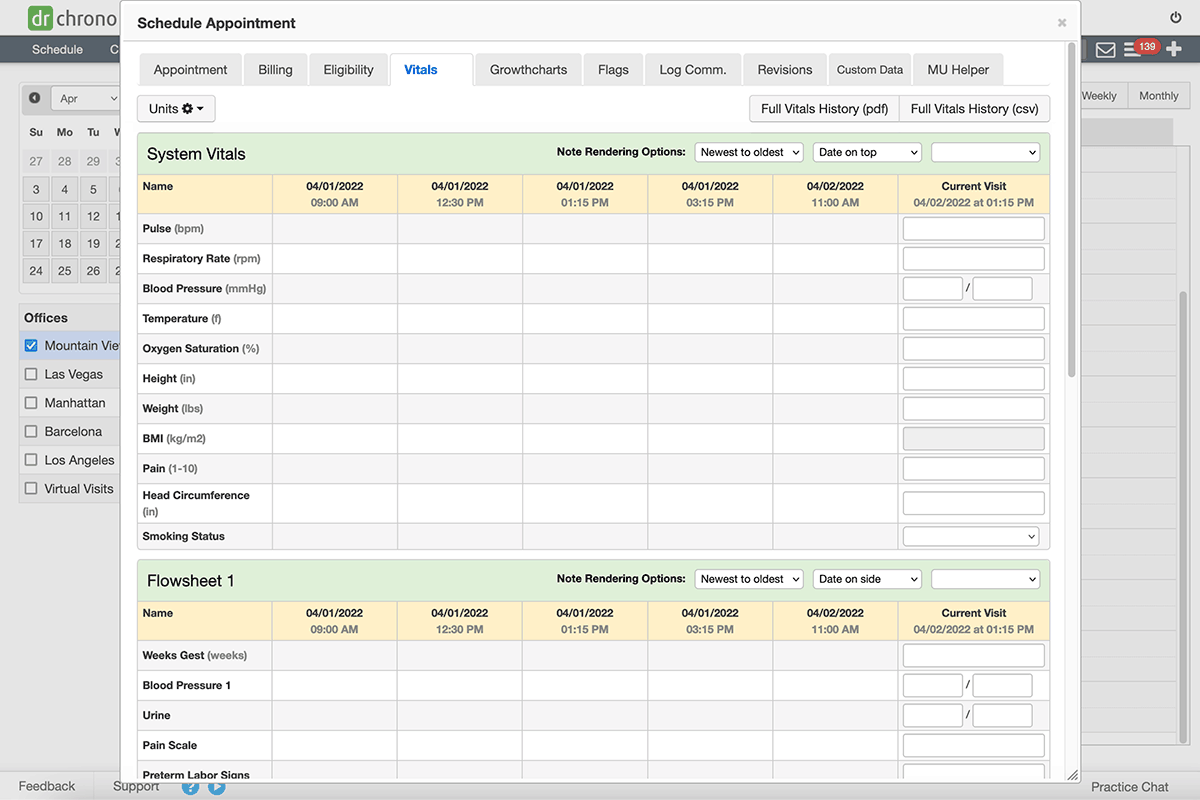Select calendar date 3
Image resolution: width=1200 pixels, height=800 pixels.
36,189
